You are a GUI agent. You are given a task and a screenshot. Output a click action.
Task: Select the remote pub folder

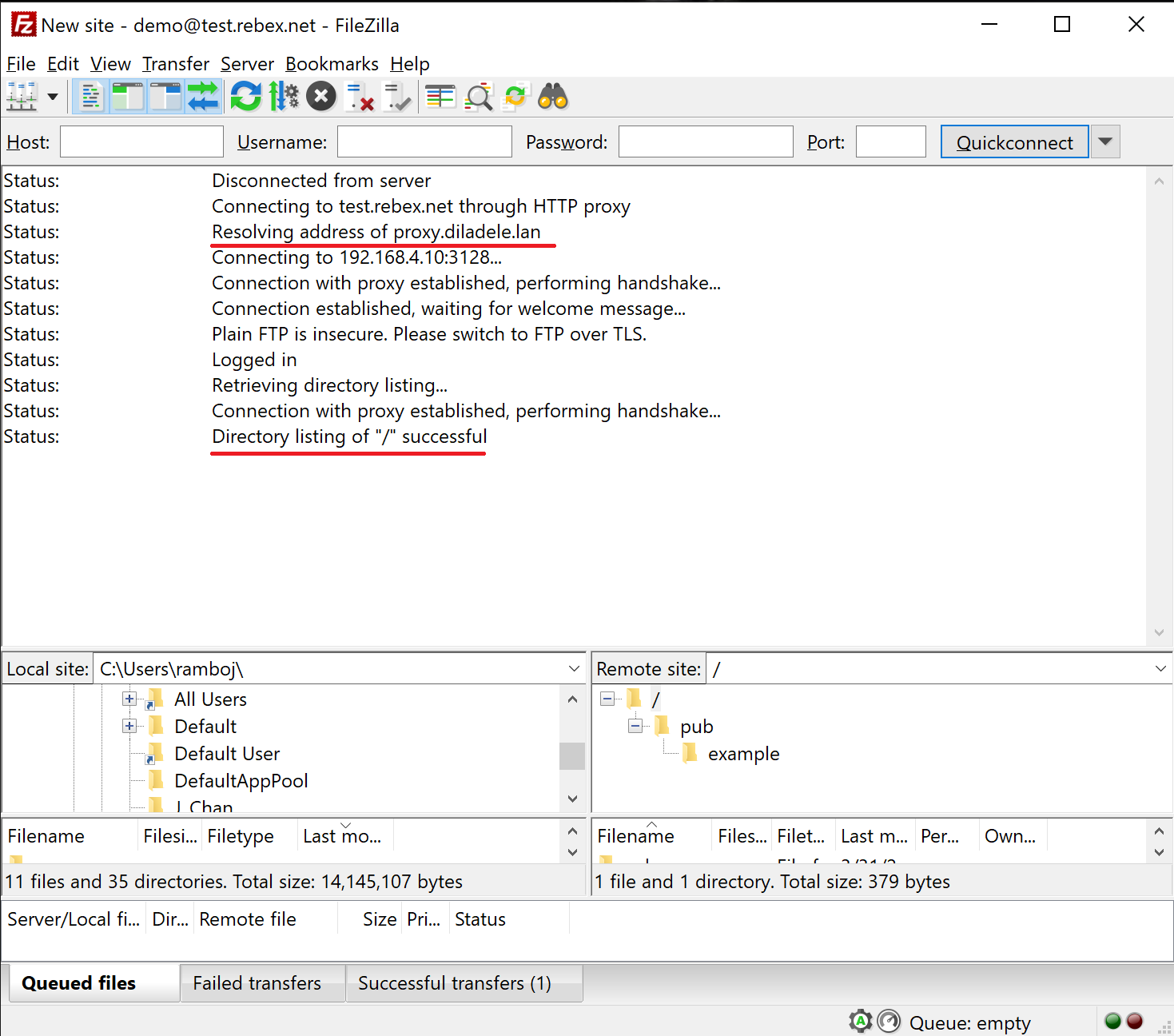coord(696,727)
